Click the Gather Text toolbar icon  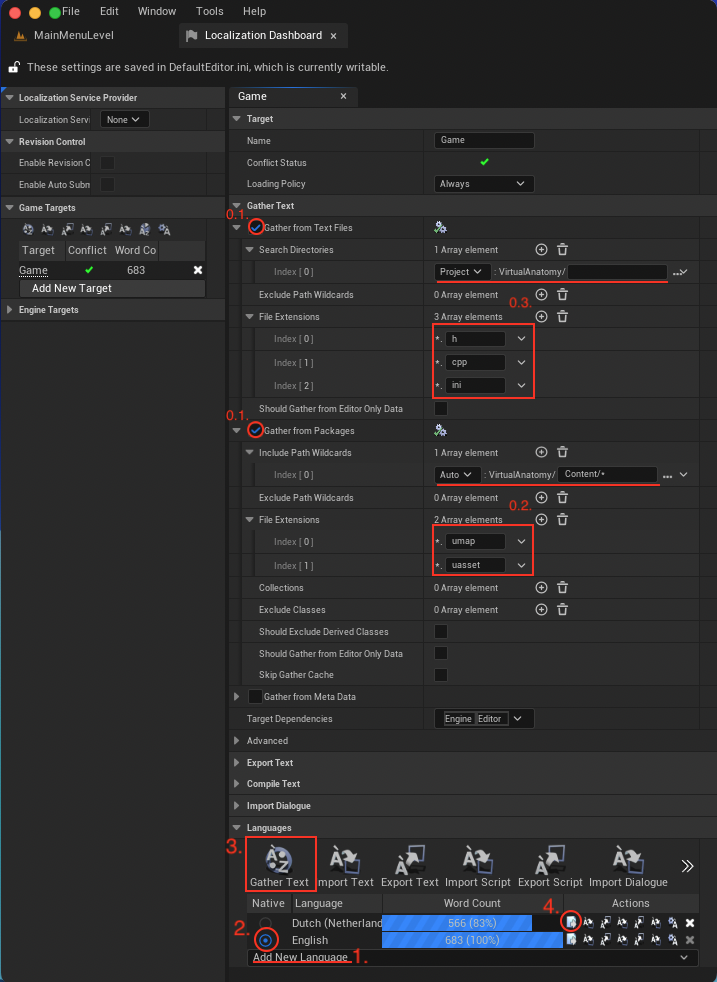[x=279, y=860]
